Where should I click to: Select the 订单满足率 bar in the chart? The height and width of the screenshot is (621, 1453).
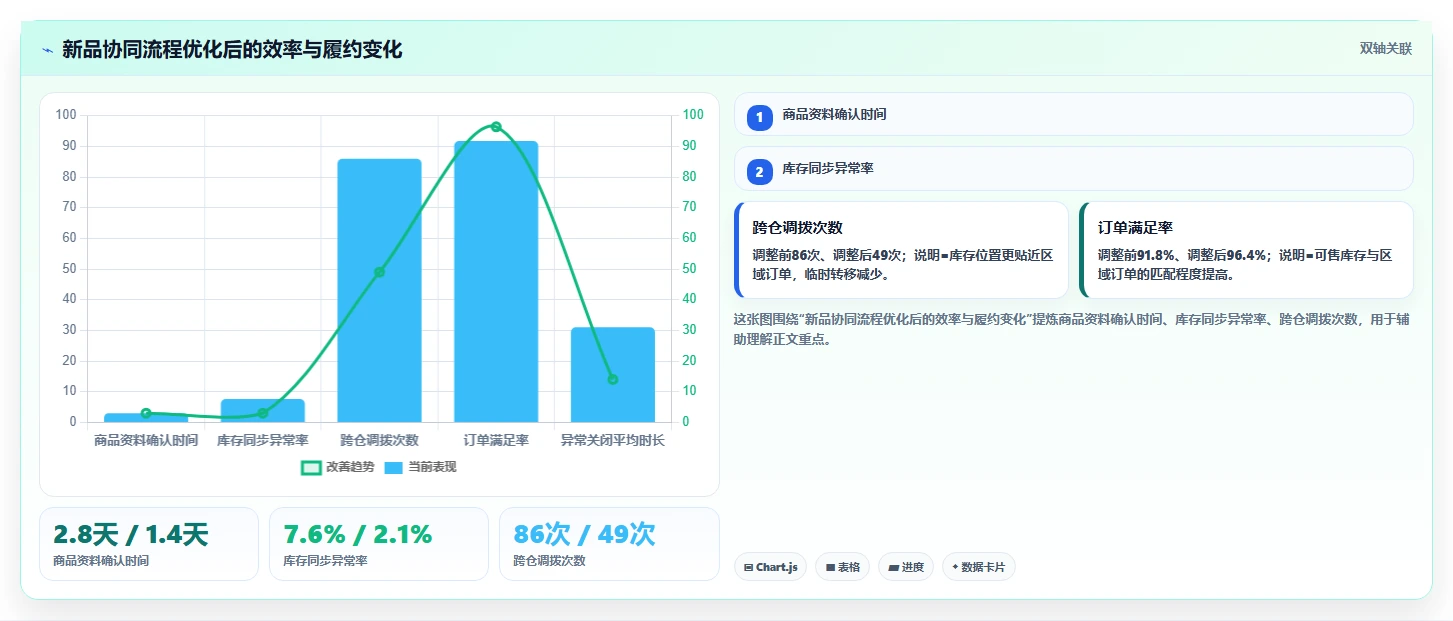click(x=496, y=281)
